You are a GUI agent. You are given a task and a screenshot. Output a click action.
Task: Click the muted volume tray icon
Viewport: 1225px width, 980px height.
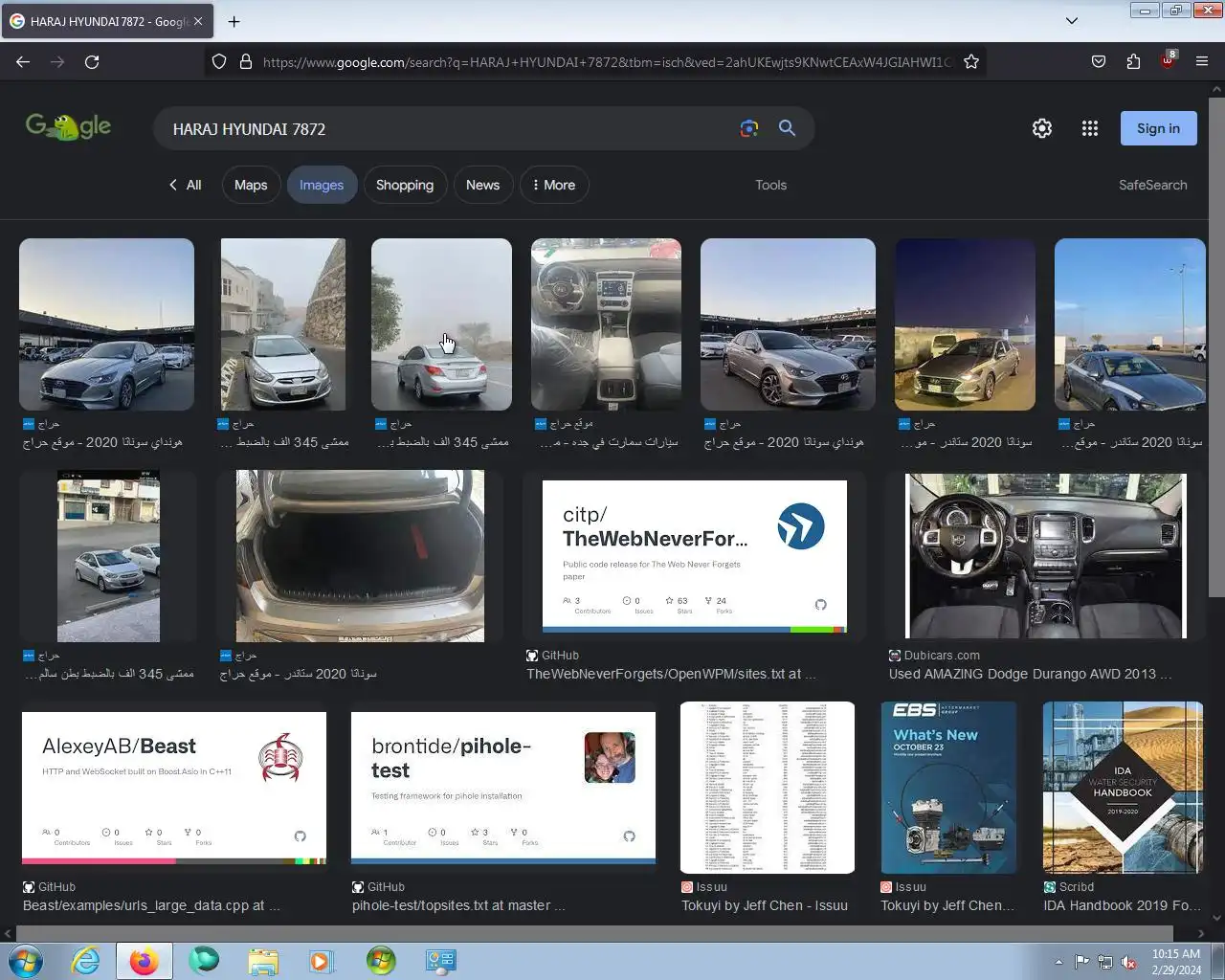click(x=1128, y=962)
